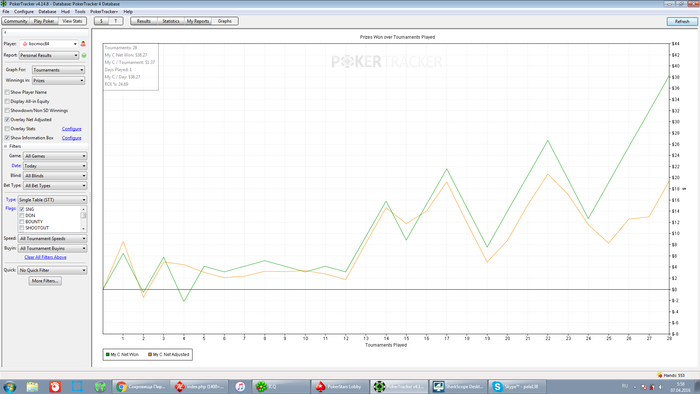Open the Hud menu

tap(65, 12)
